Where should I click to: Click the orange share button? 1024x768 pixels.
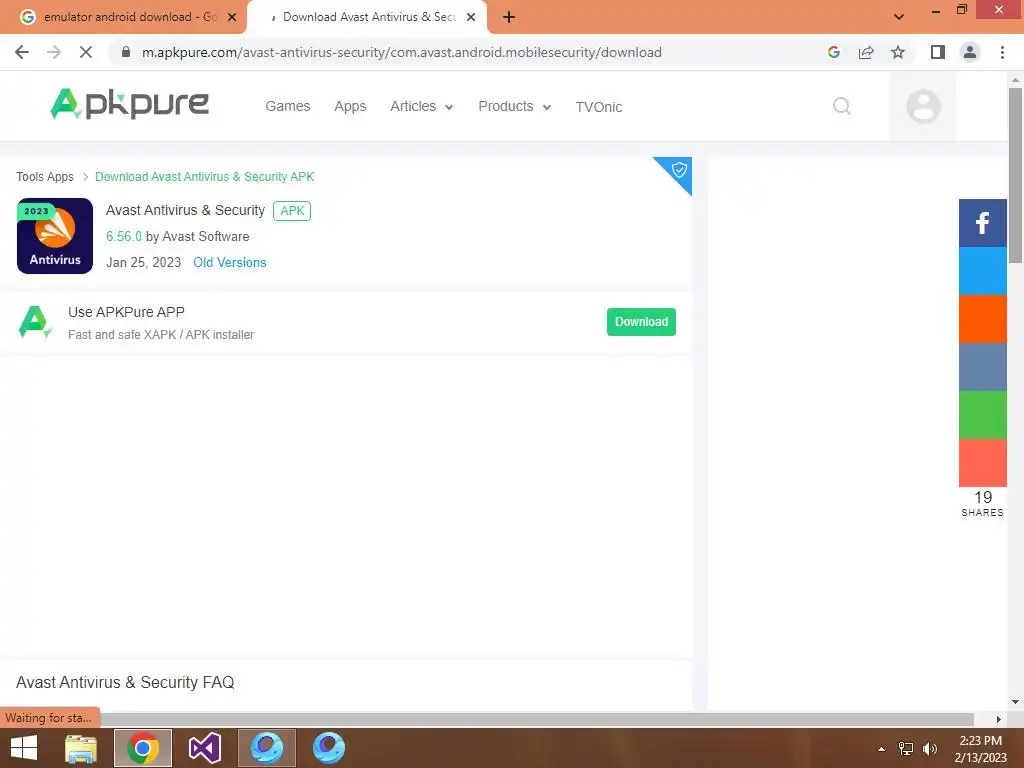[982, 319]
